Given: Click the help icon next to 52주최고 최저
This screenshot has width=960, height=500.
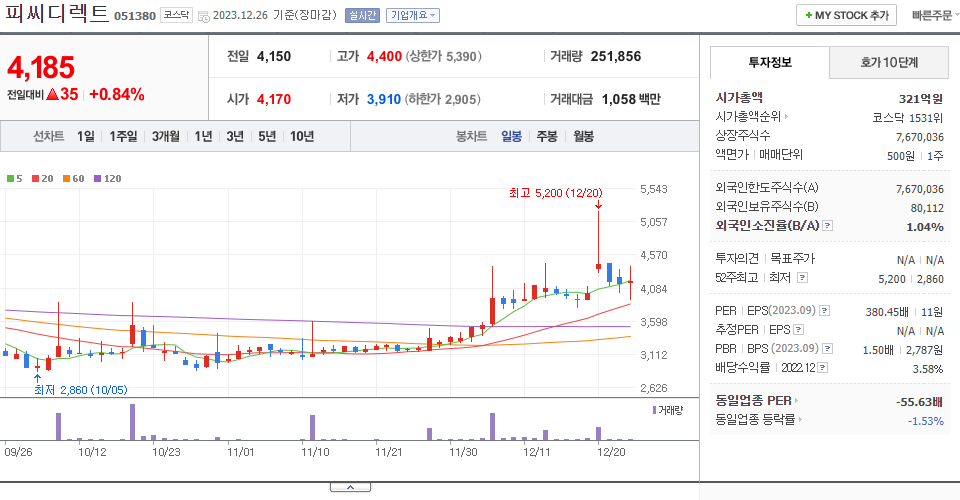Looking at the screenshot, I should coord(802,278).
